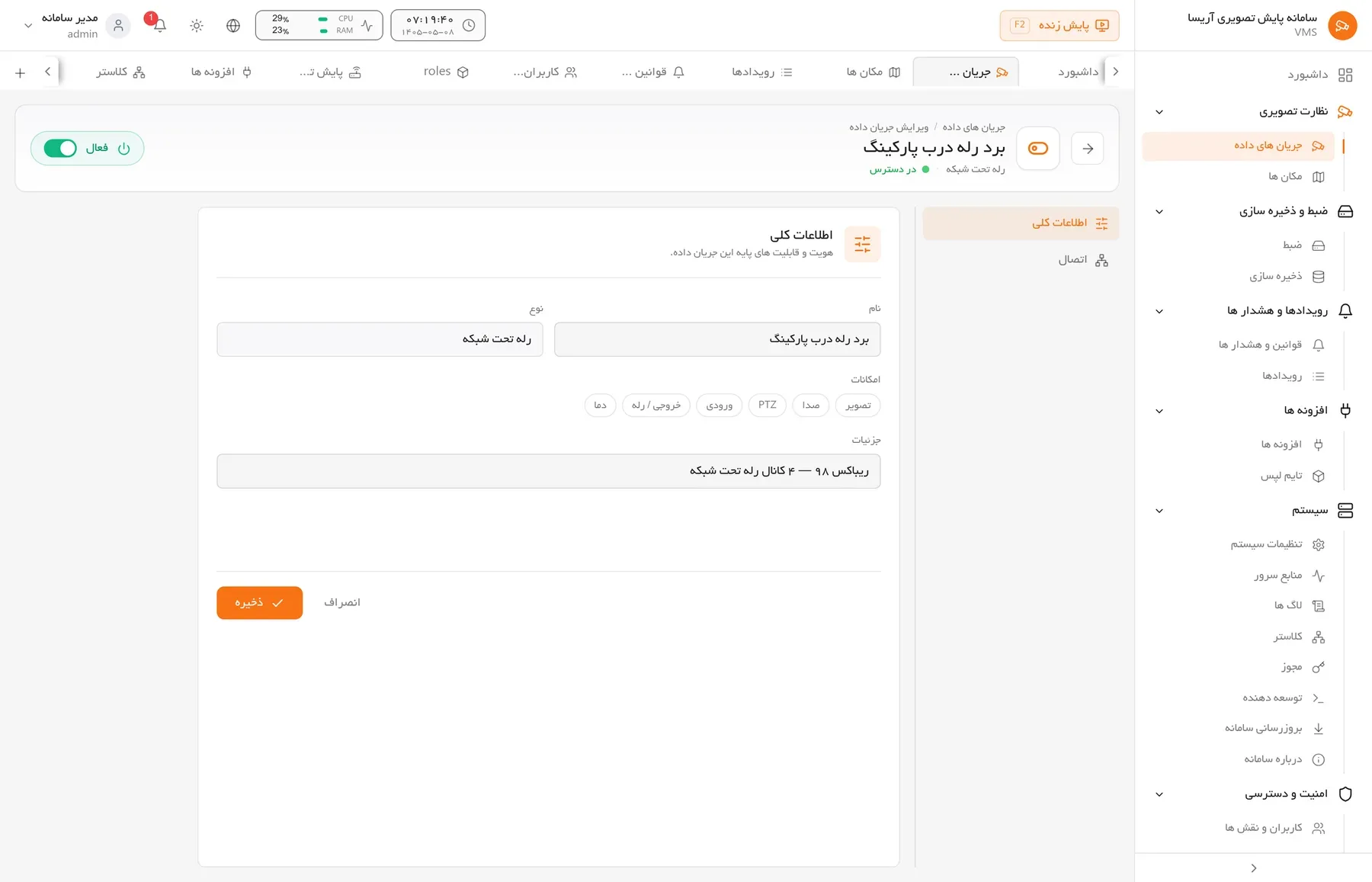Toggle the PTZ capability chip
This screenshot has width=1372, height=882.
(x=768, y=406)
